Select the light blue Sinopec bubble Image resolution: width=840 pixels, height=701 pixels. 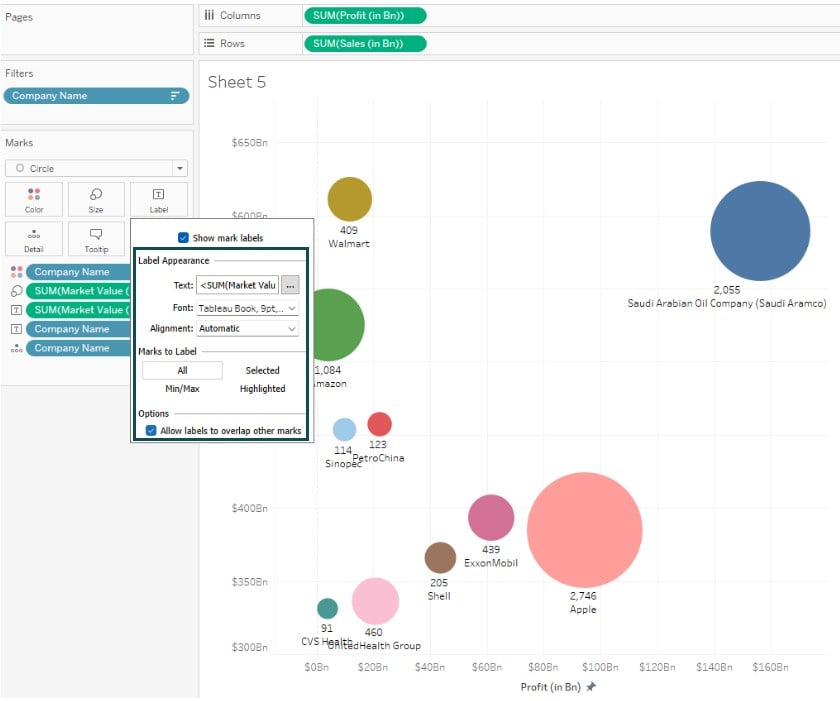(x=344, y=430)
